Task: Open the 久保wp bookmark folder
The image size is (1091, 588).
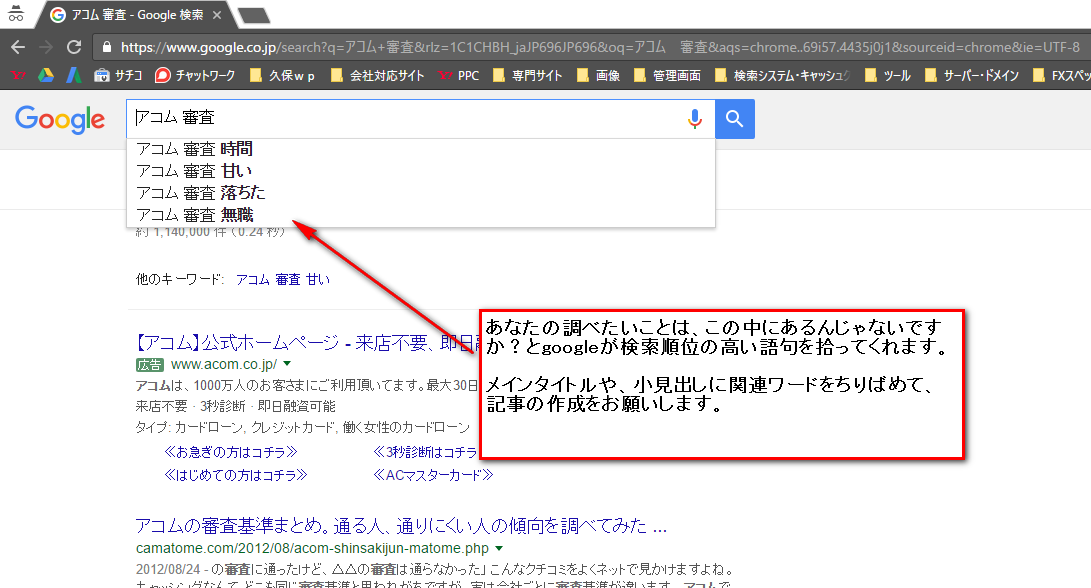Action: tap(282, 75)
